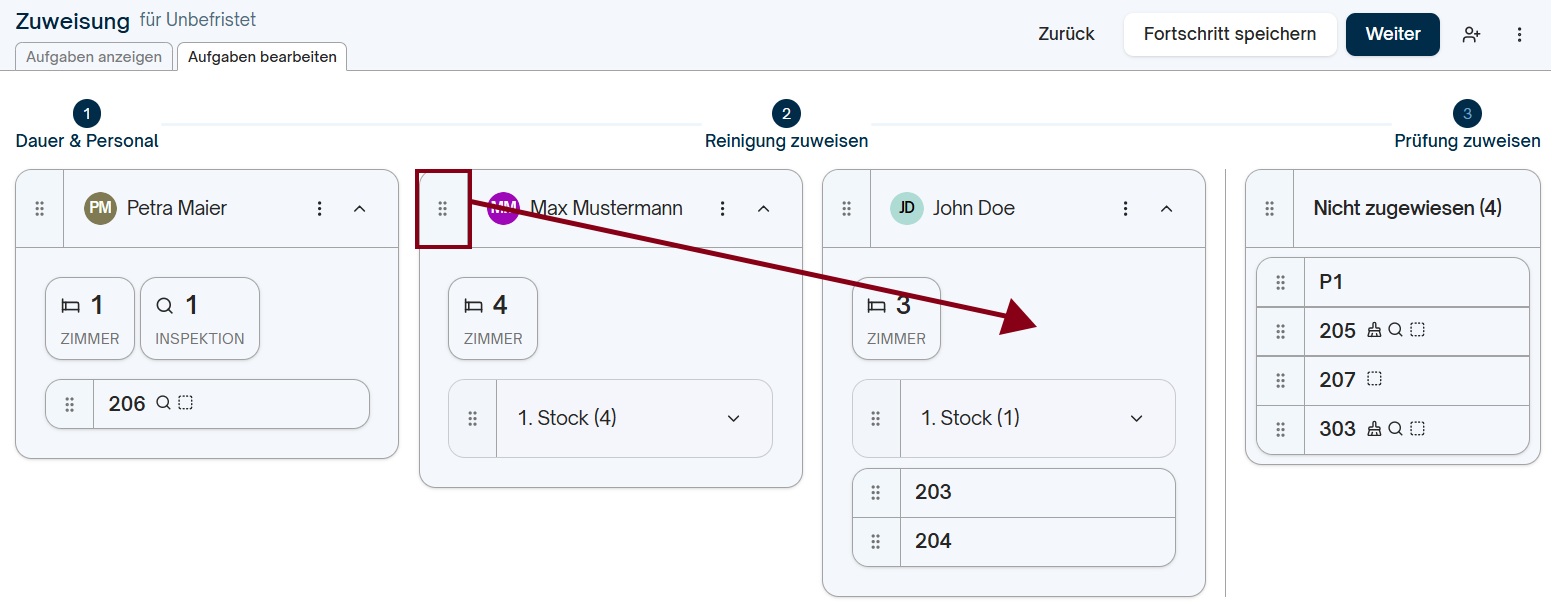
Task: Click drag handle beside room 303
Action: tap(1281, 429)
